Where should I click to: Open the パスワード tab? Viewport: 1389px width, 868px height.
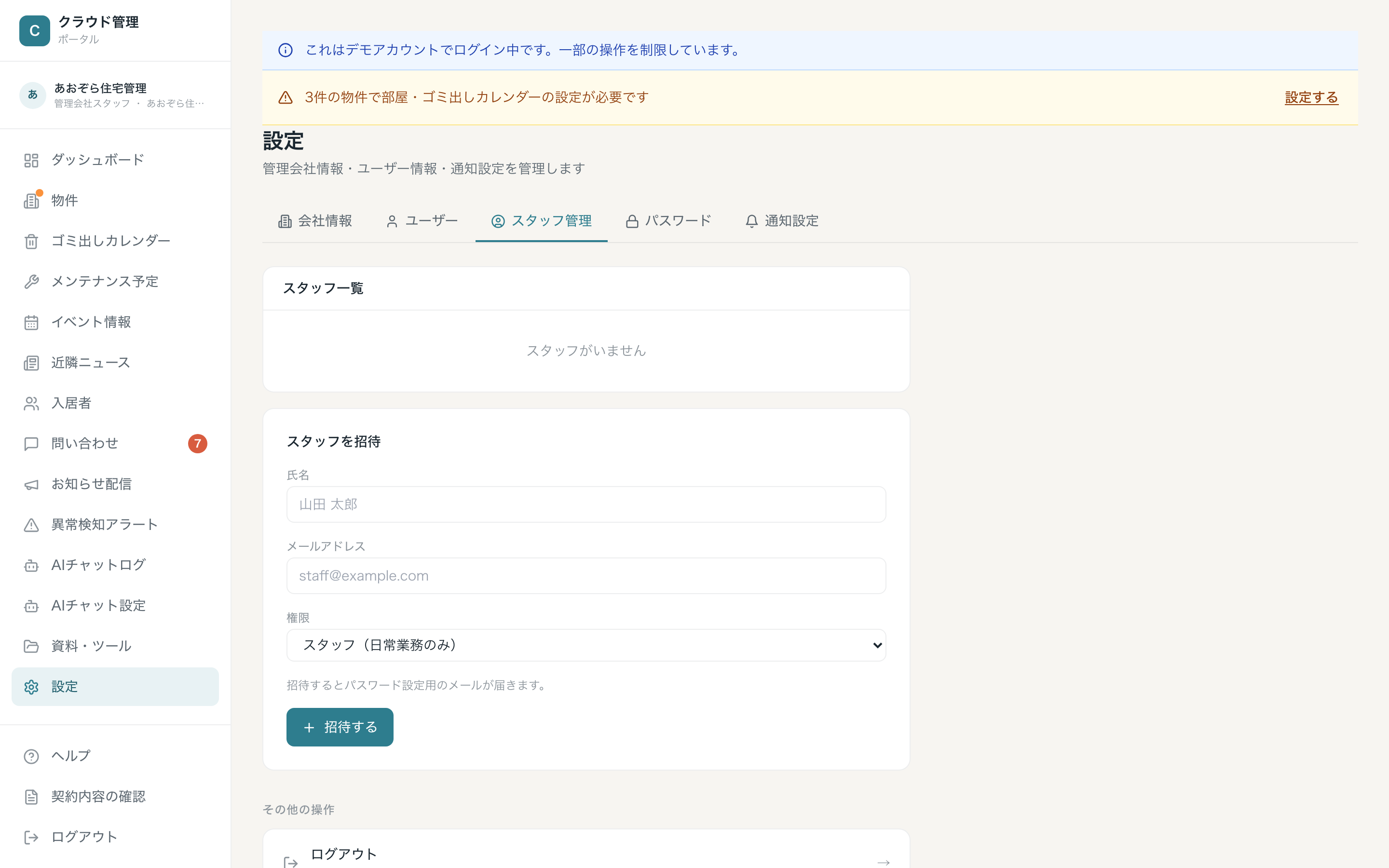pyautogui.click(x=668, y=221)
